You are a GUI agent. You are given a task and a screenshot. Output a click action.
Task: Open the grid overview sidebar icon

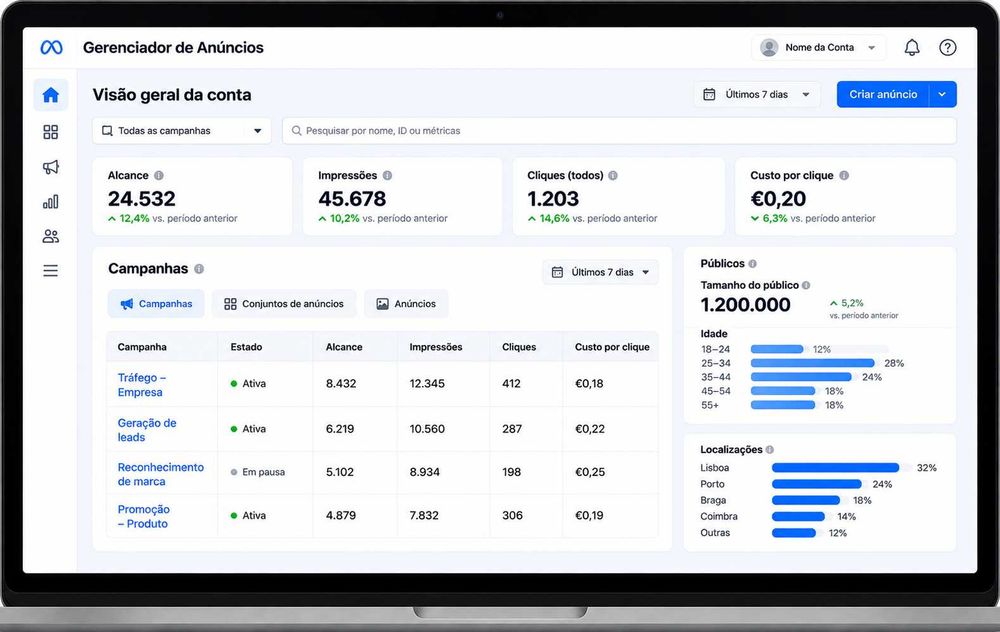tap(50, 132)
